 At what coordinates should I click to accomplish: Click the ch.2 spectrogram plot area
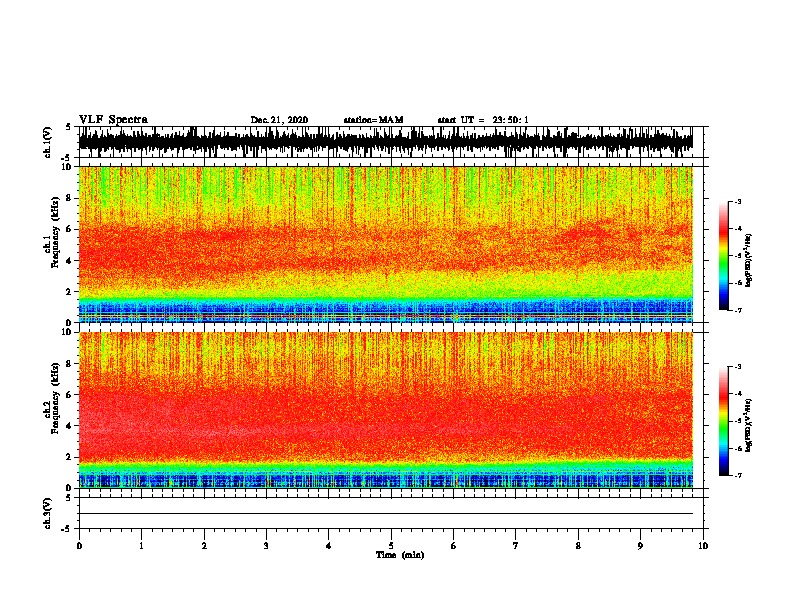click(386, 410)
